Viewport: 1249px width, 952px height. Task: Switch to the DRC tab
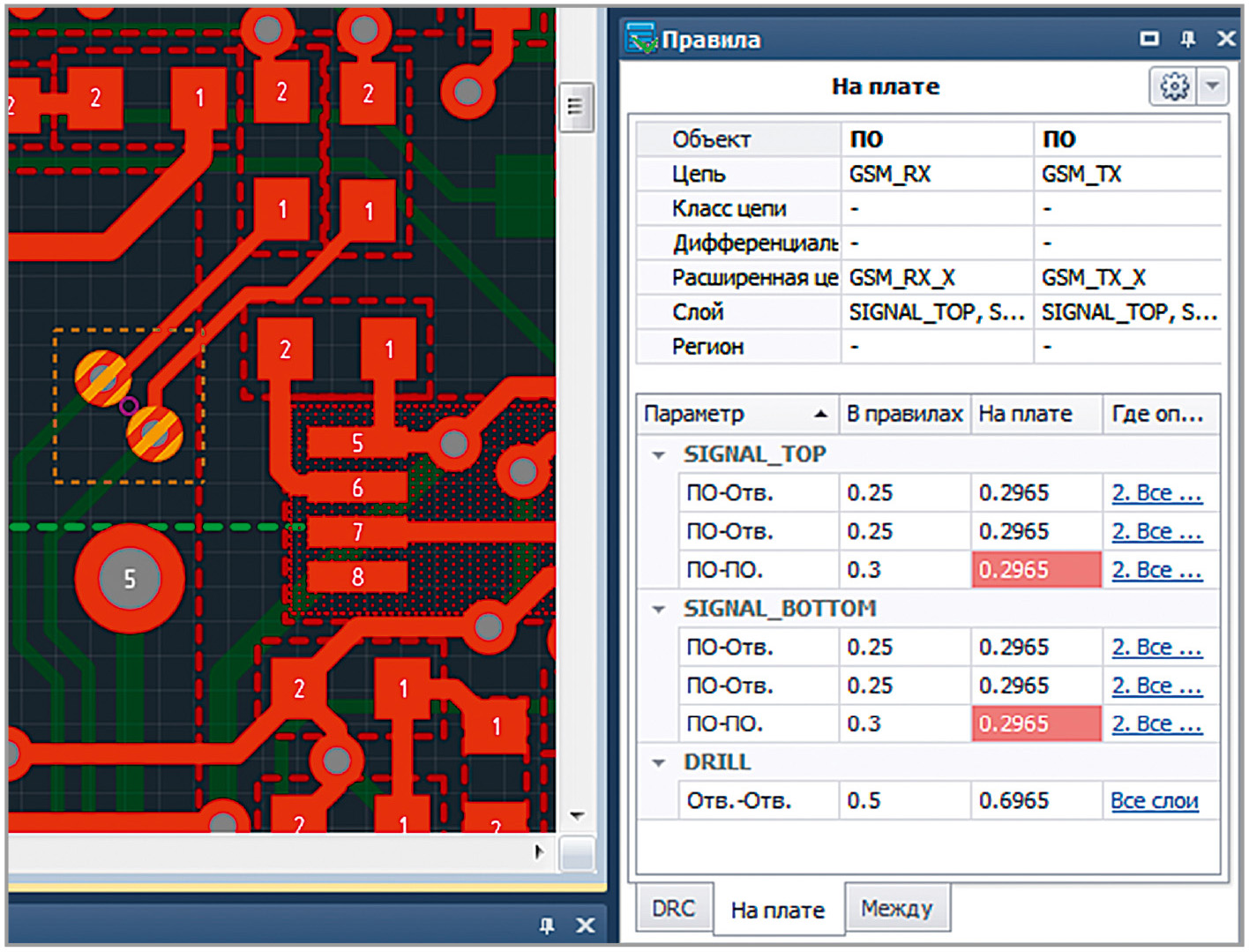pos(673,908)
